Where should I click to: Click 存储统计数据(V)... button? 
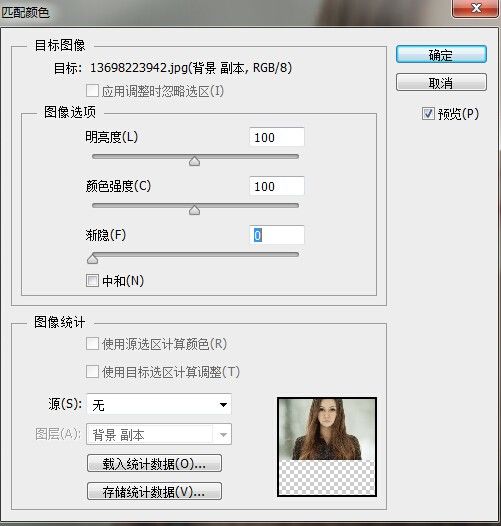(154, 491)
